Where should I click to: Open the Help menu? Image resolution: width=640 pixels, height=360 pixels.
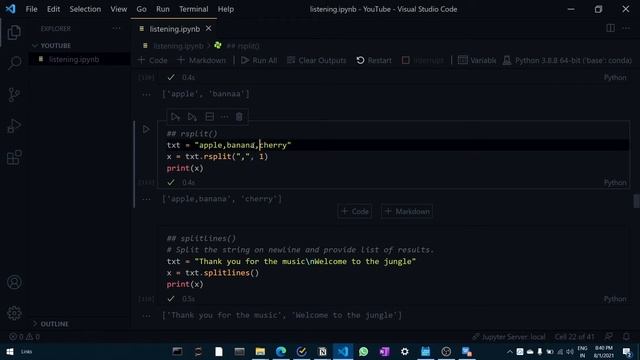(x=226, y=9)
